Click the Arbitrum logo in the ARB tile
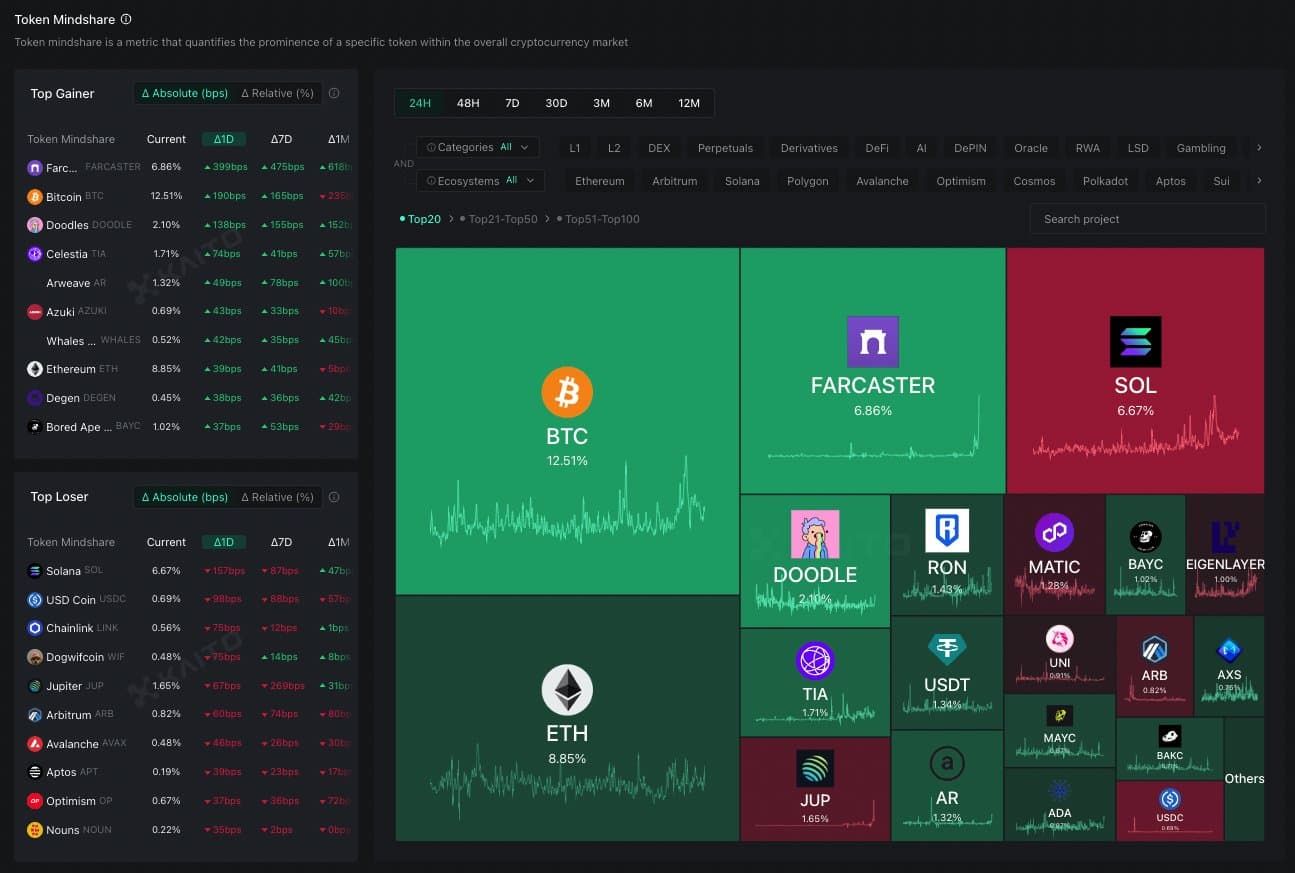Image resolution: width=1295 pixels, height=873 pixels. (x=1154, y=650)
